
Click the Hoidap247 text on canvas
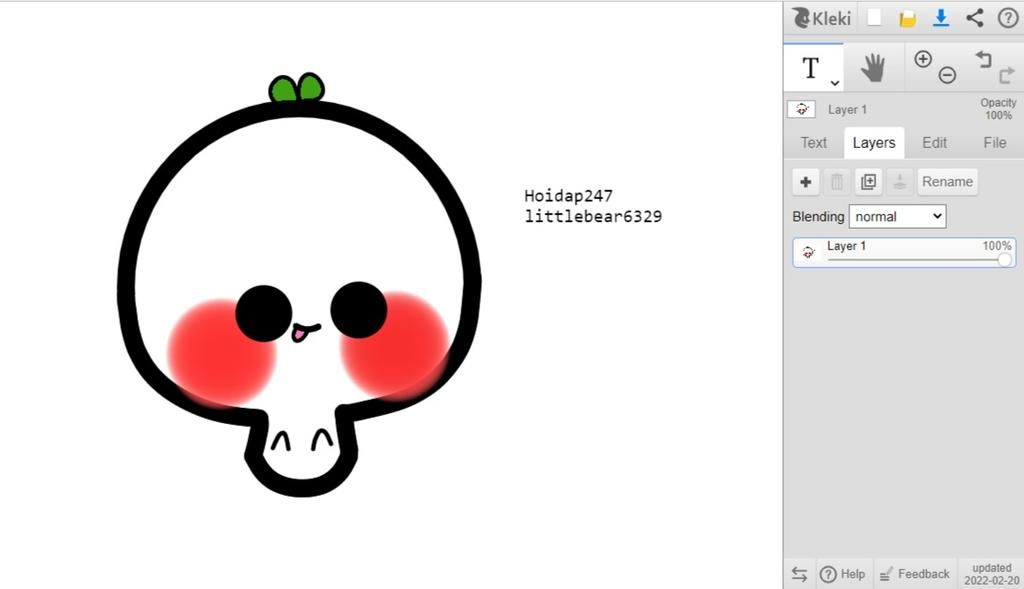point(568,196)
